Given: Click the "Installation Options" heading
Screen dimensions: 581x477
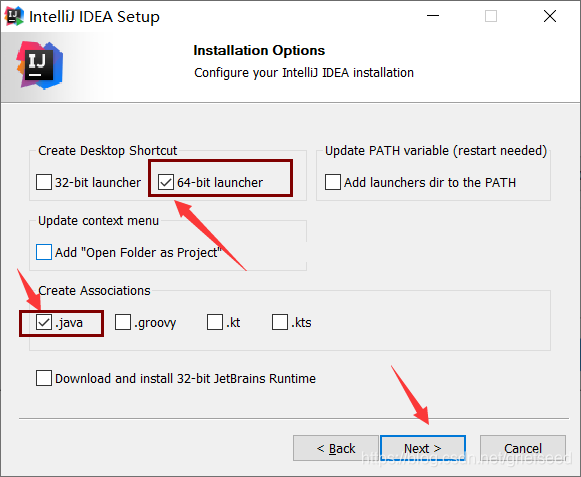Looking at the screenshot, I should click(x=259, y=50).
